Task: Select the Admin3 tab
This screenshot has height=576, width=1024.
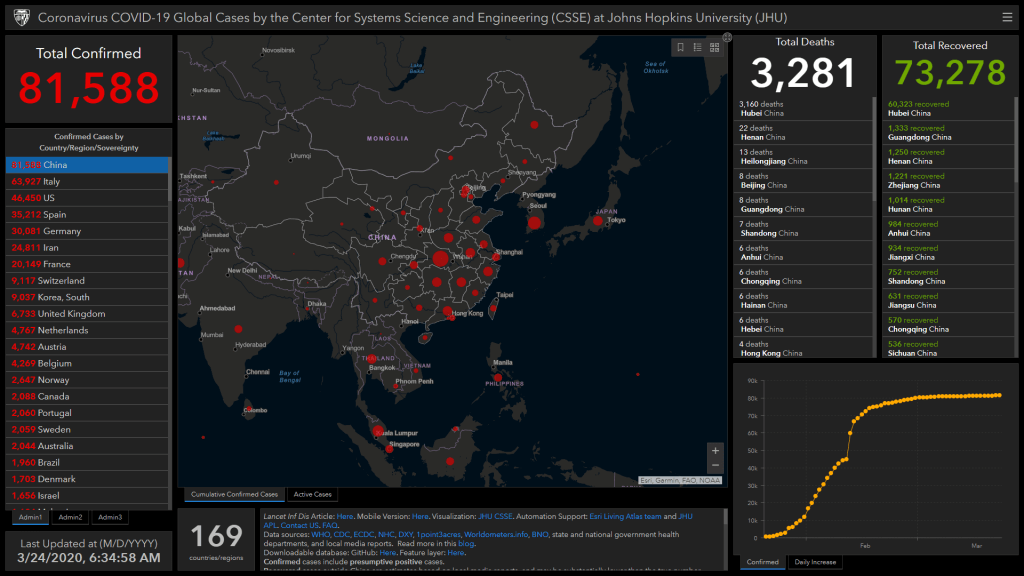Action: tap(110, 517)
